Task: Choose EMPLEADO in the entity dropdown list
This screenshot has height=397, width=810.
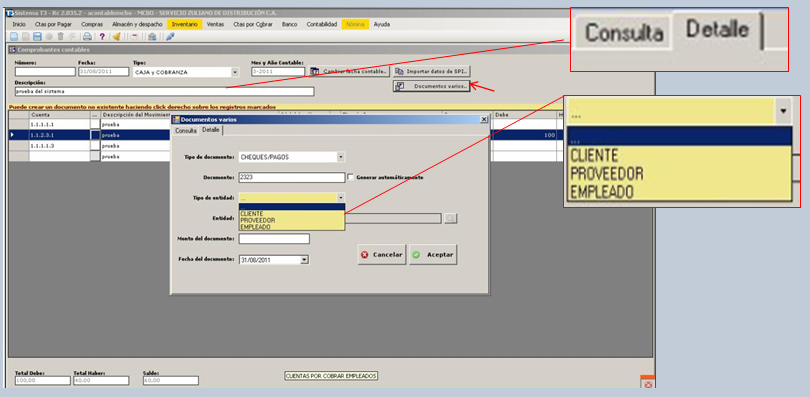Action: click(255, 227)
